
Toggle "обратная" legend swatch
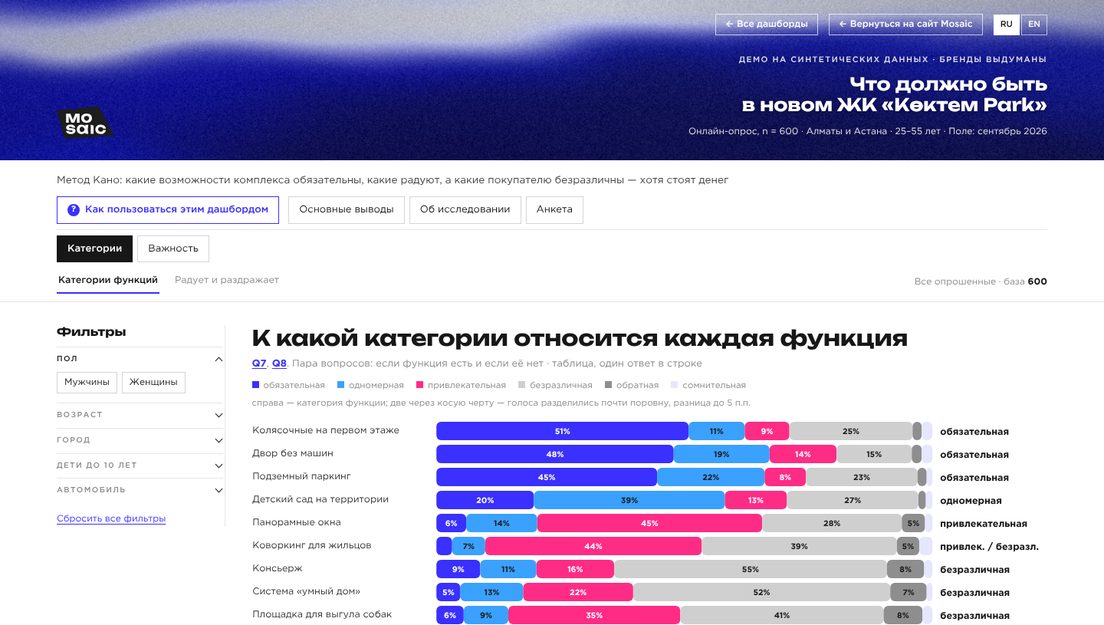(x=608, y=385)
